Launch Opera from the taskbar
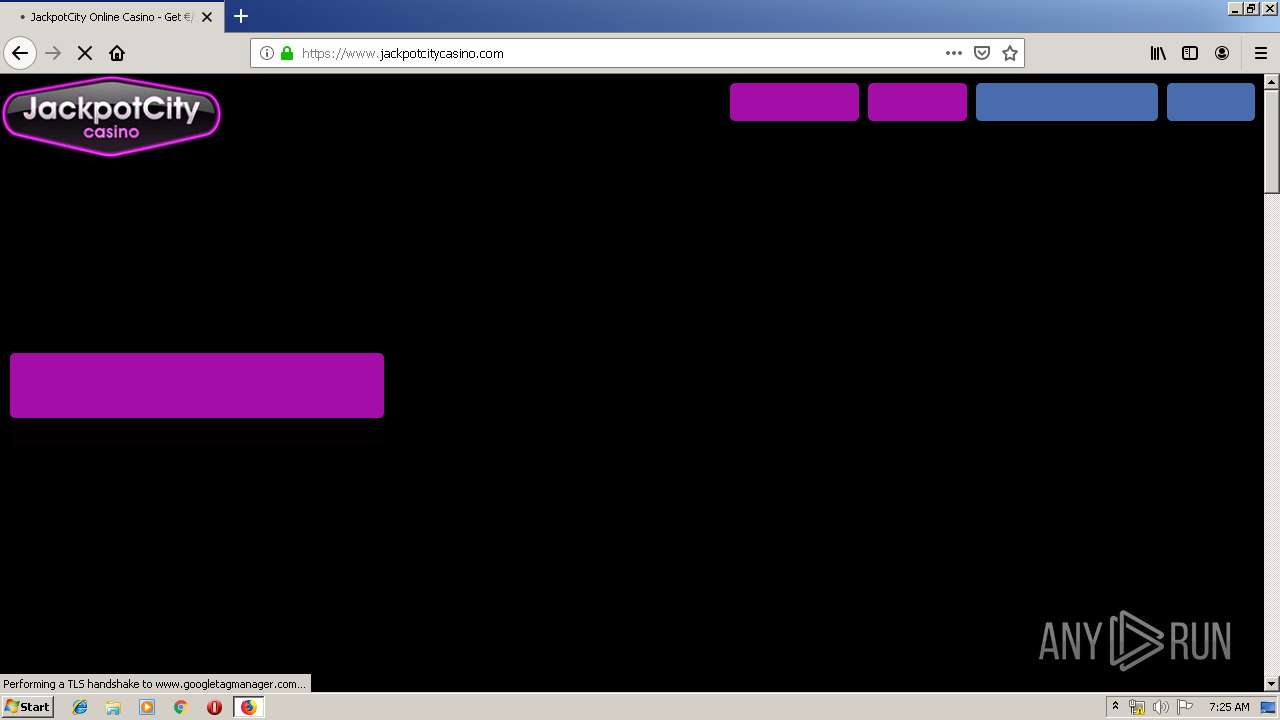The image size is (1280, 720). [214, 707]
